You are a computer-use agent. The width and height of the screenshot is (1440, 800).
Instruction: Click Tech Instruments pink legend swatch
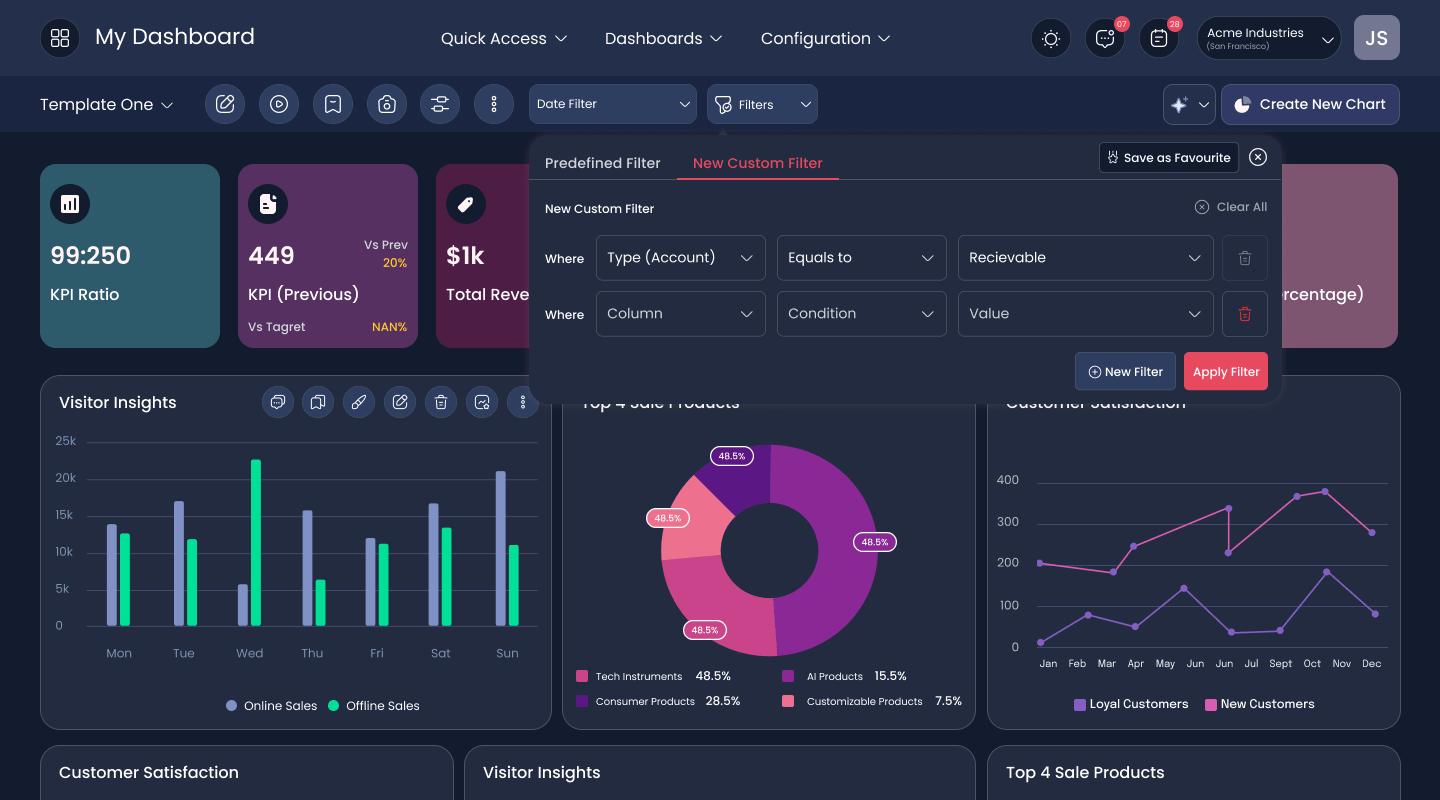(582, 676)
